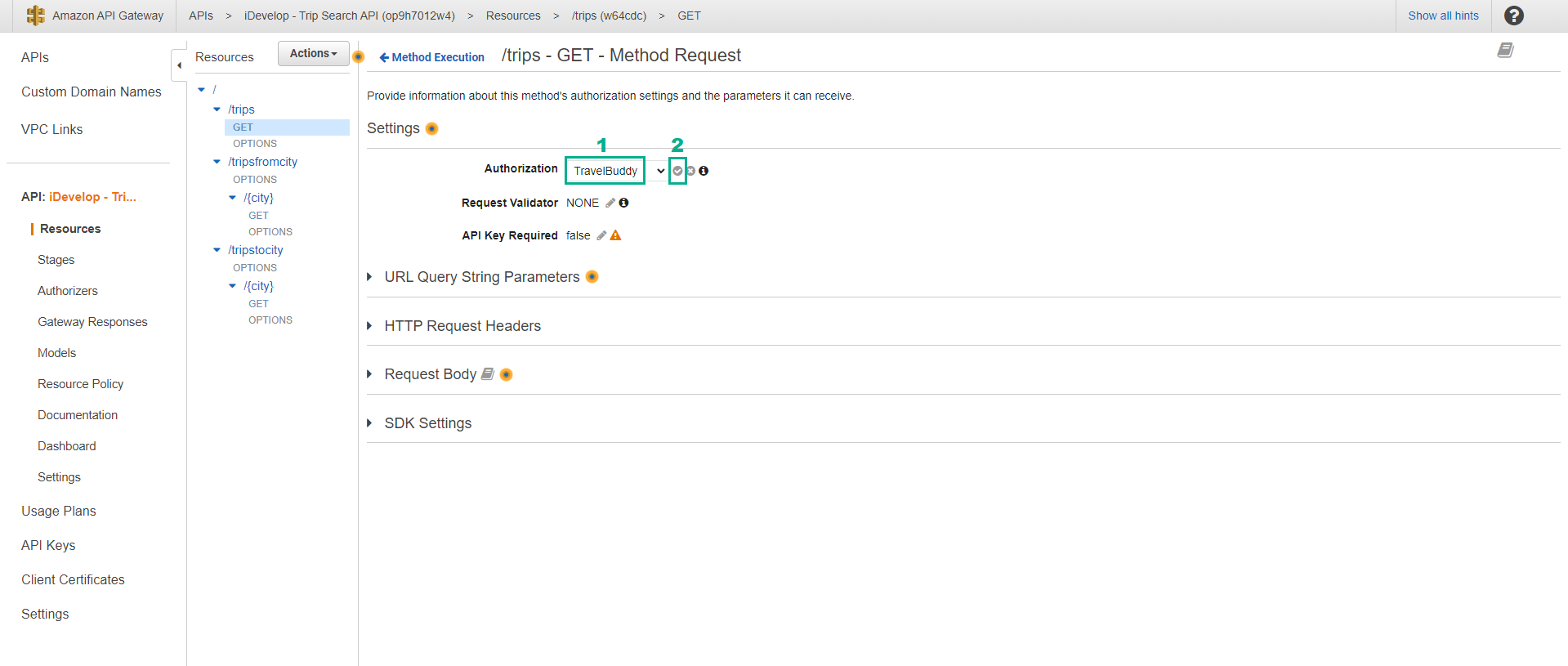Open the /trips resource in tree

click(x=241, y=110)
